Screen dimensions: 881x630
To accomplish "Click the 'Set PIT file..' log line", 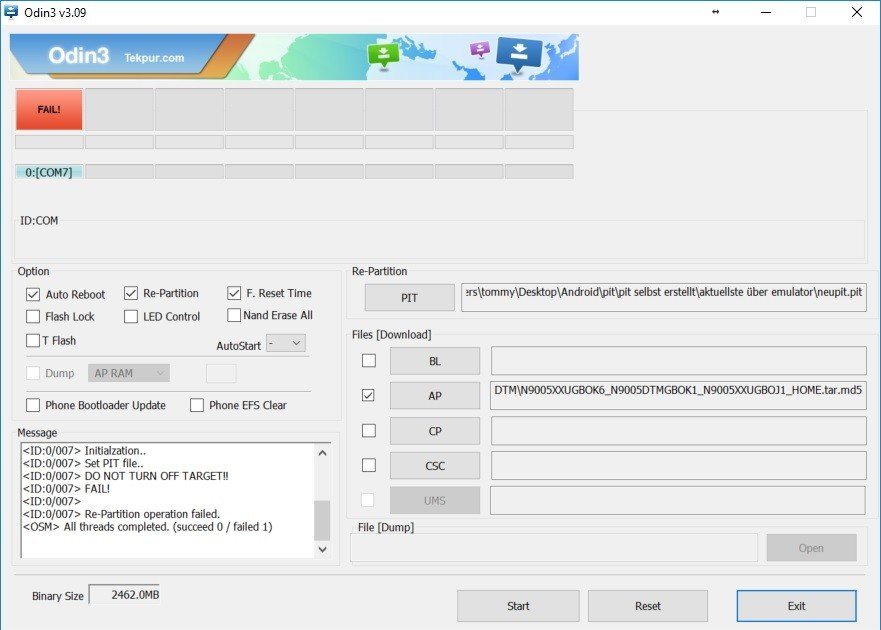I will pyautogui.click(x=83, y=463).
